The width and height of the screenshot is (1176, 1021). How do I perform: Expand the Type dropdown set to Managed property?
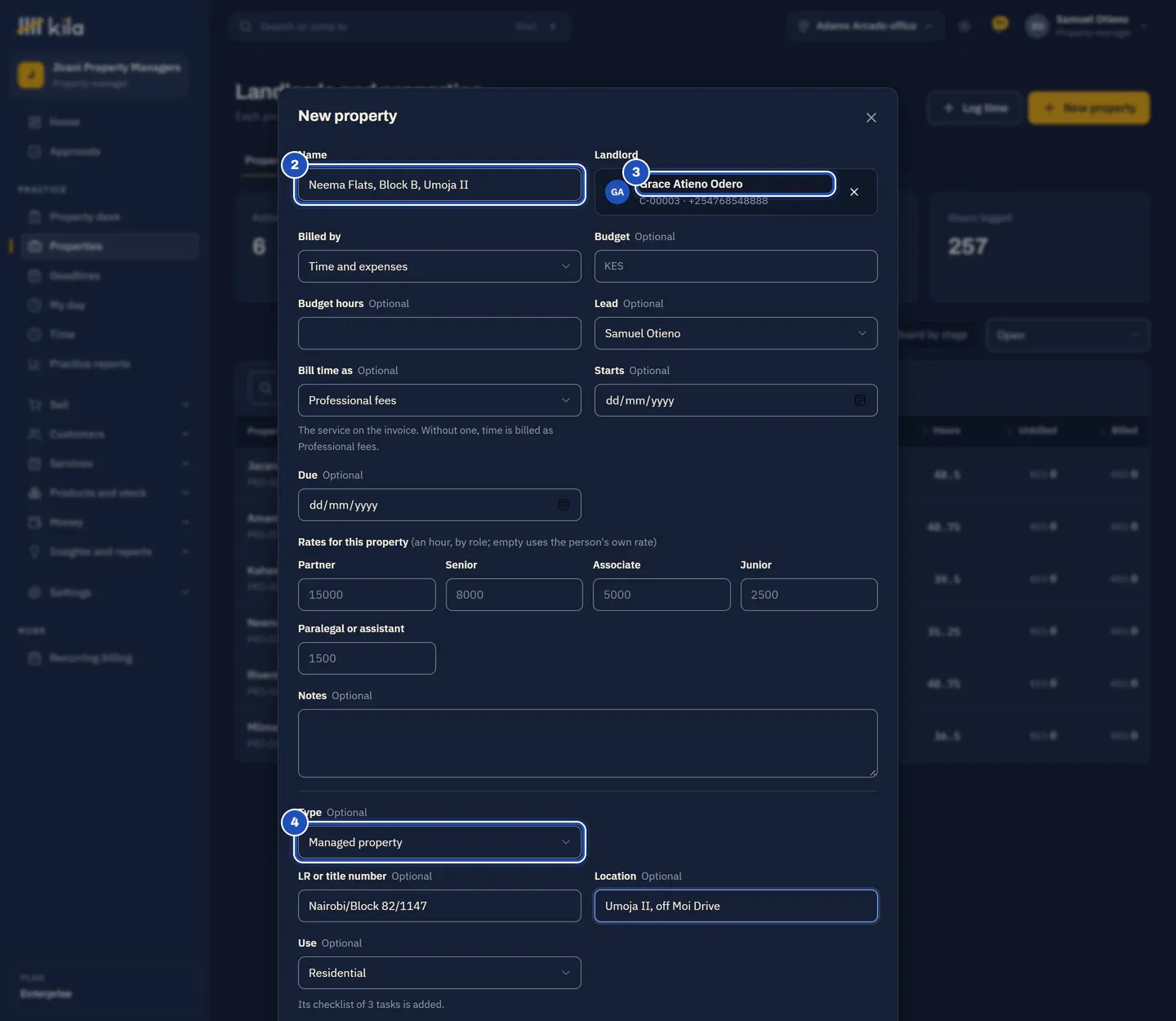pos(439,842)
